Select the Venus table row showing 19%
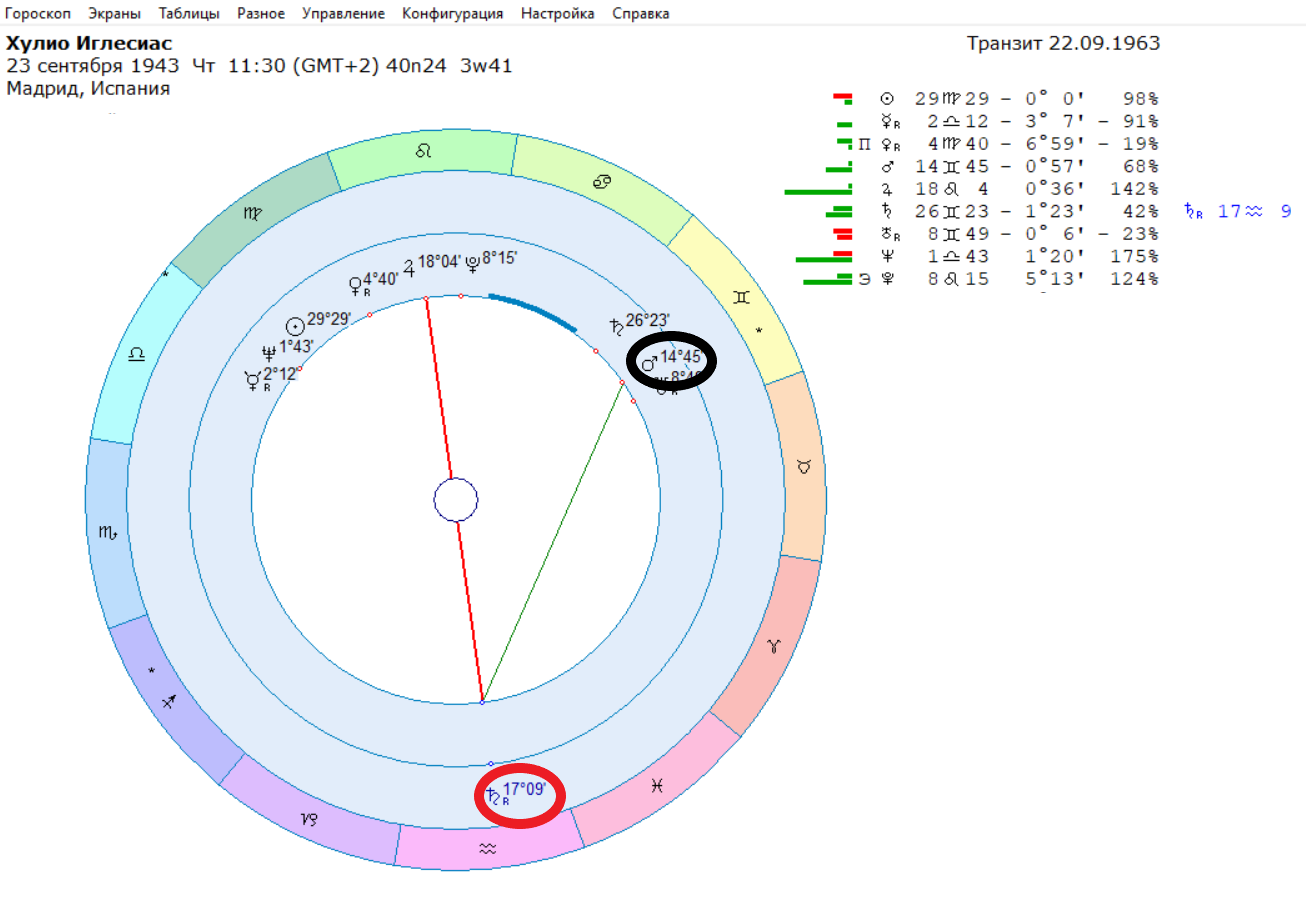The height and width of the screenshot is (898, 1306). [x=996, y=143]
